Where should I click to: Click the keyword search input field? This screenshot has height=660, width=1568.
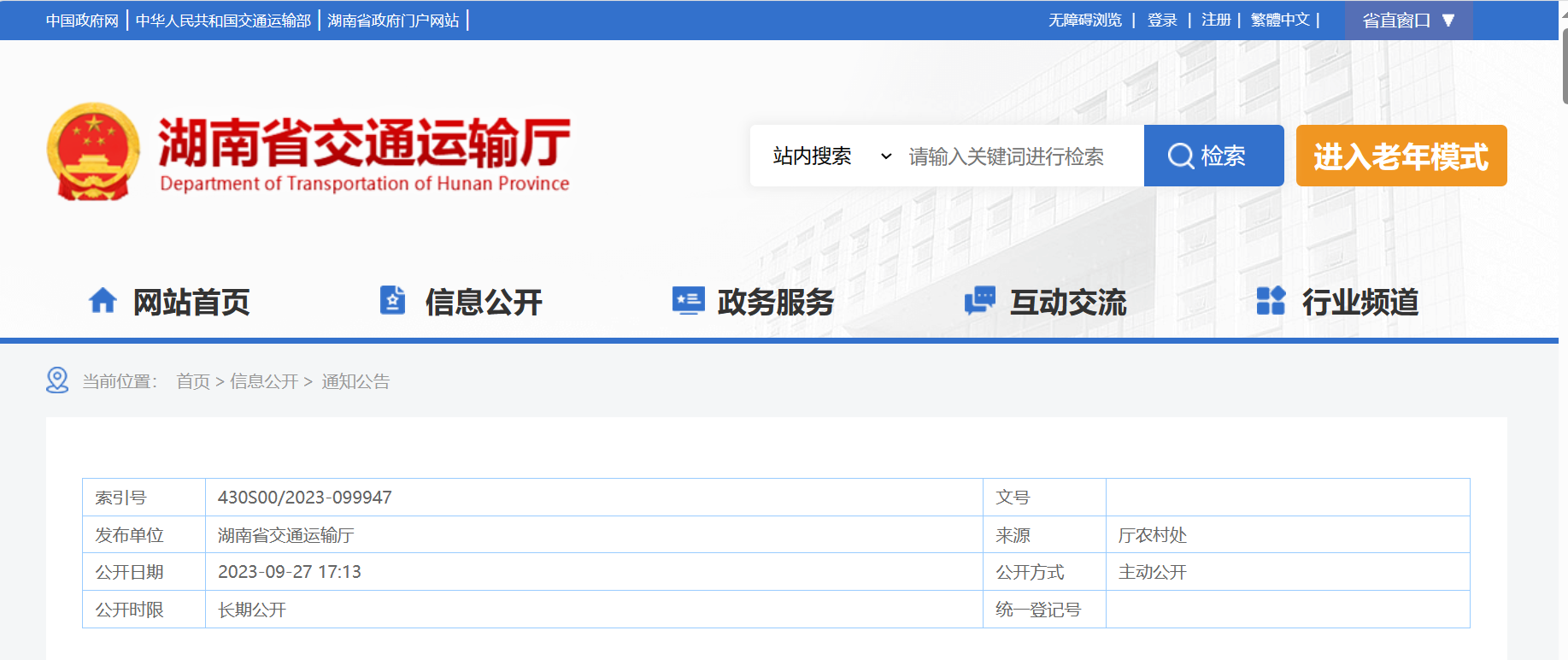pos(1021,156)
